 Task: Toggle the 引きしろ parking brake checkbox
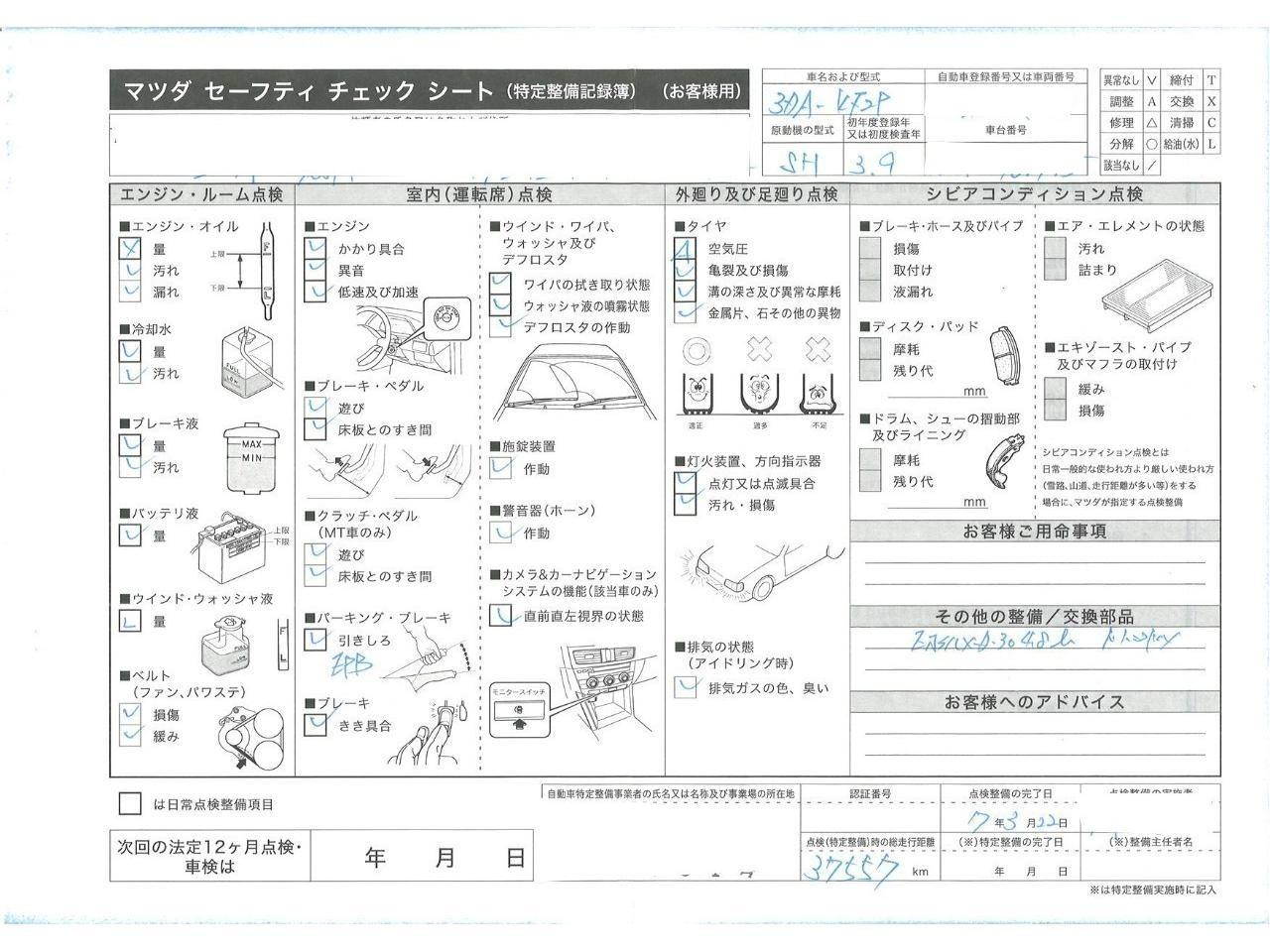tap(316, 640)
